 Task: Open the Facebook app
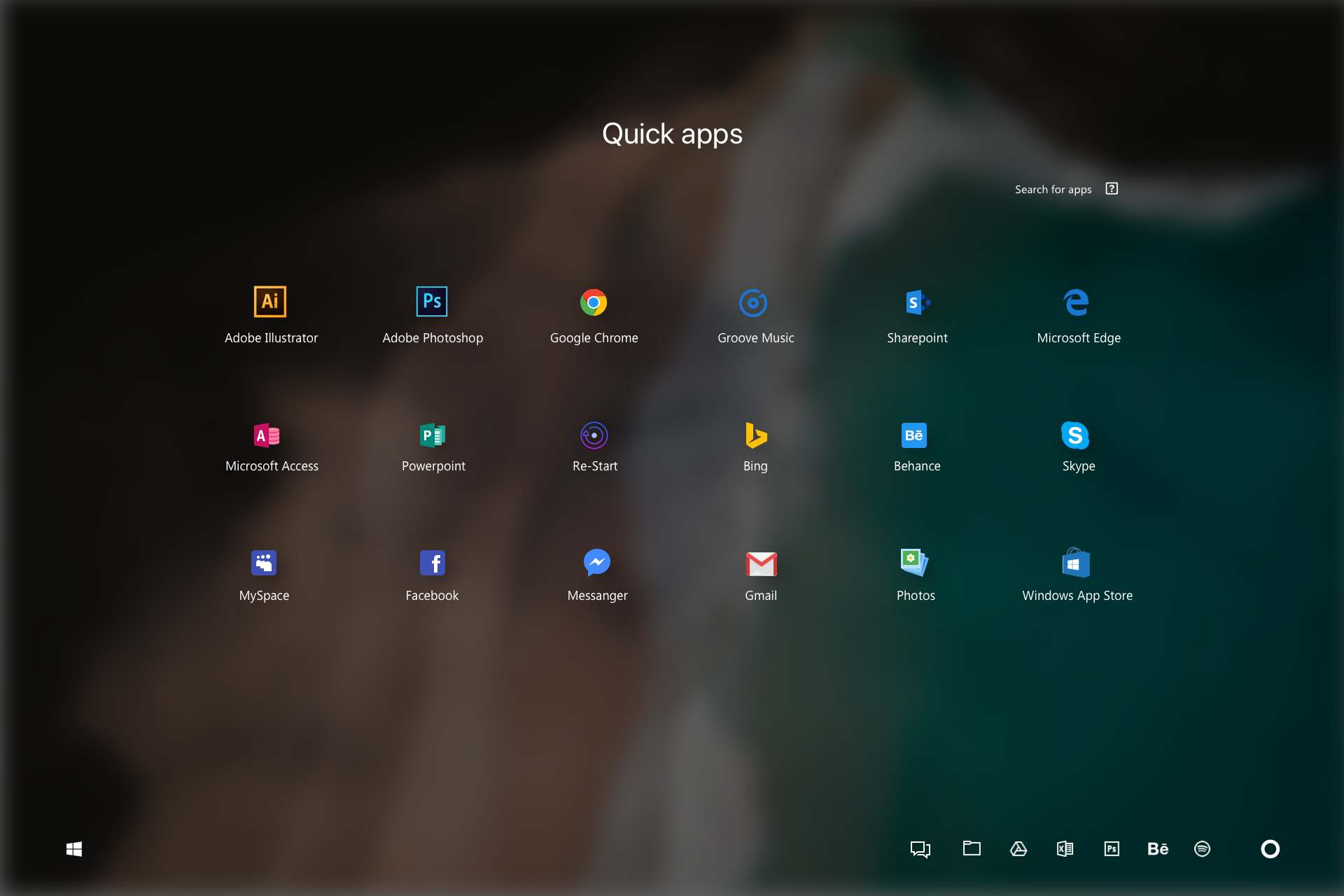point(433,563)
